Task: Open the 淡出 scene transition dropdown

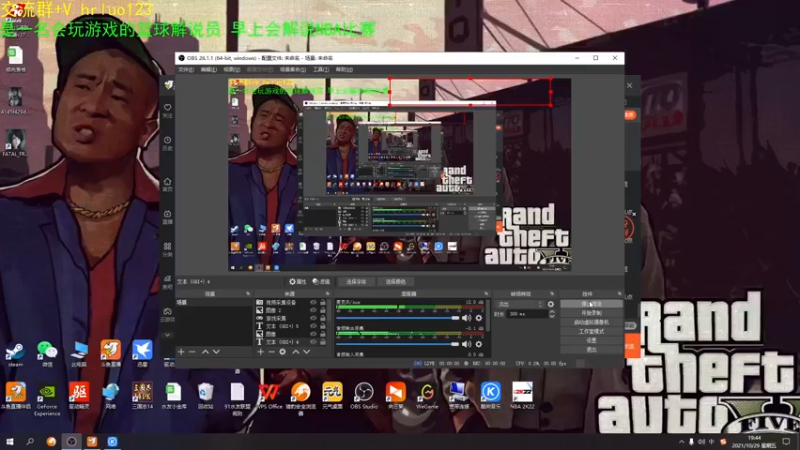Action: click(520, 304)
